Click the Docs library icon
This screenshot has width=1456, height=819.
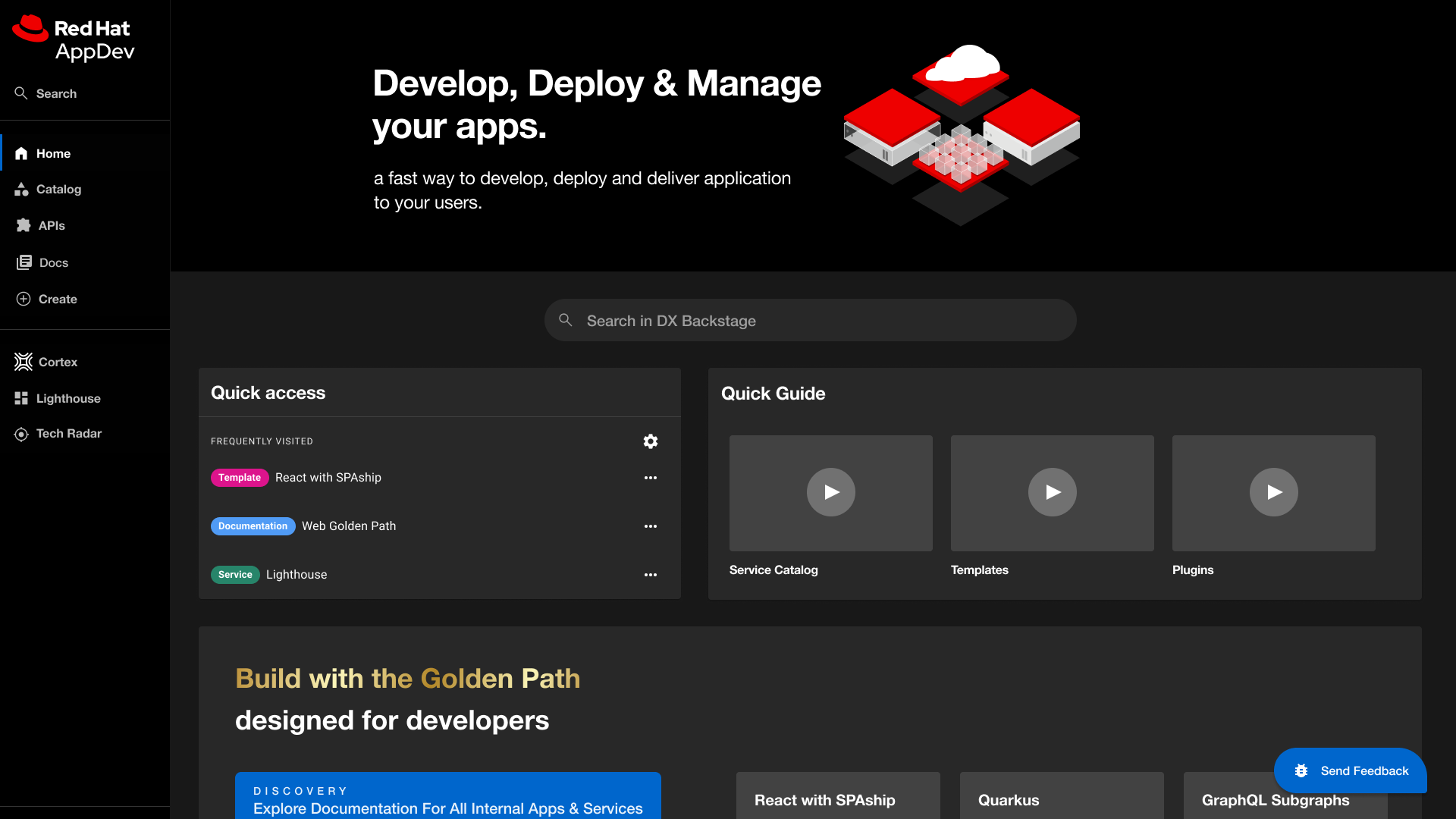[x=24, y=262]
